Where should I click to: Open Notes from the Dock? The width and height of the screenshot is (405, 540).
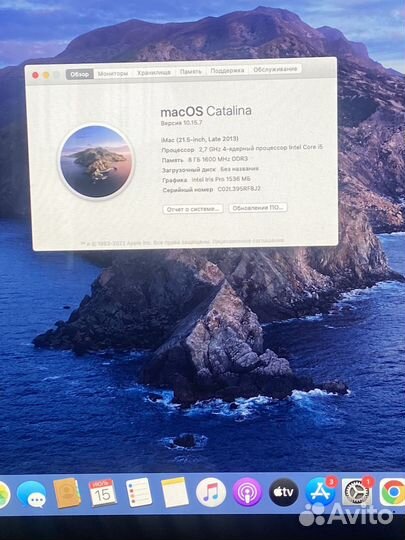pyautogui.click(x=175, y=492)
